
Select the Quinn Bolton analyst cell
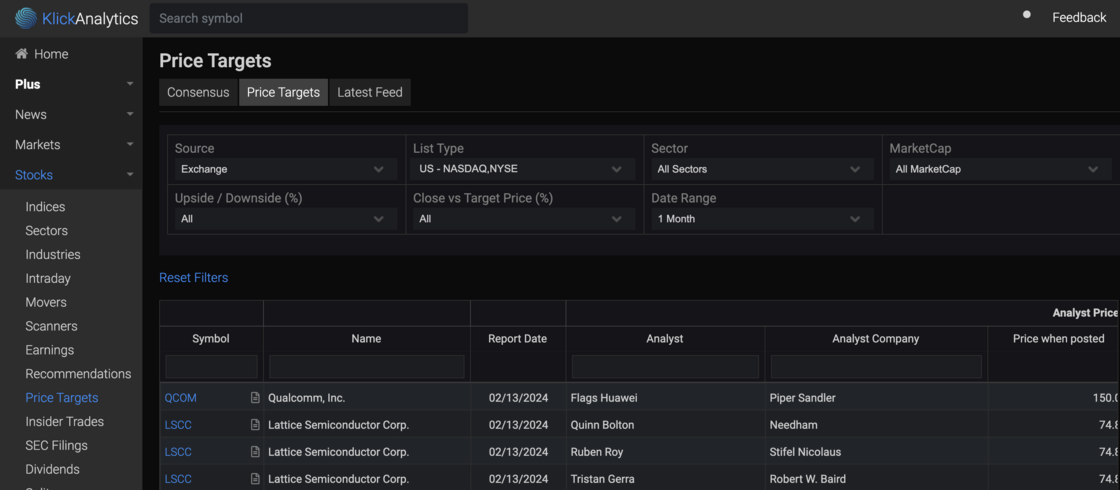click(x=665, y=425)
